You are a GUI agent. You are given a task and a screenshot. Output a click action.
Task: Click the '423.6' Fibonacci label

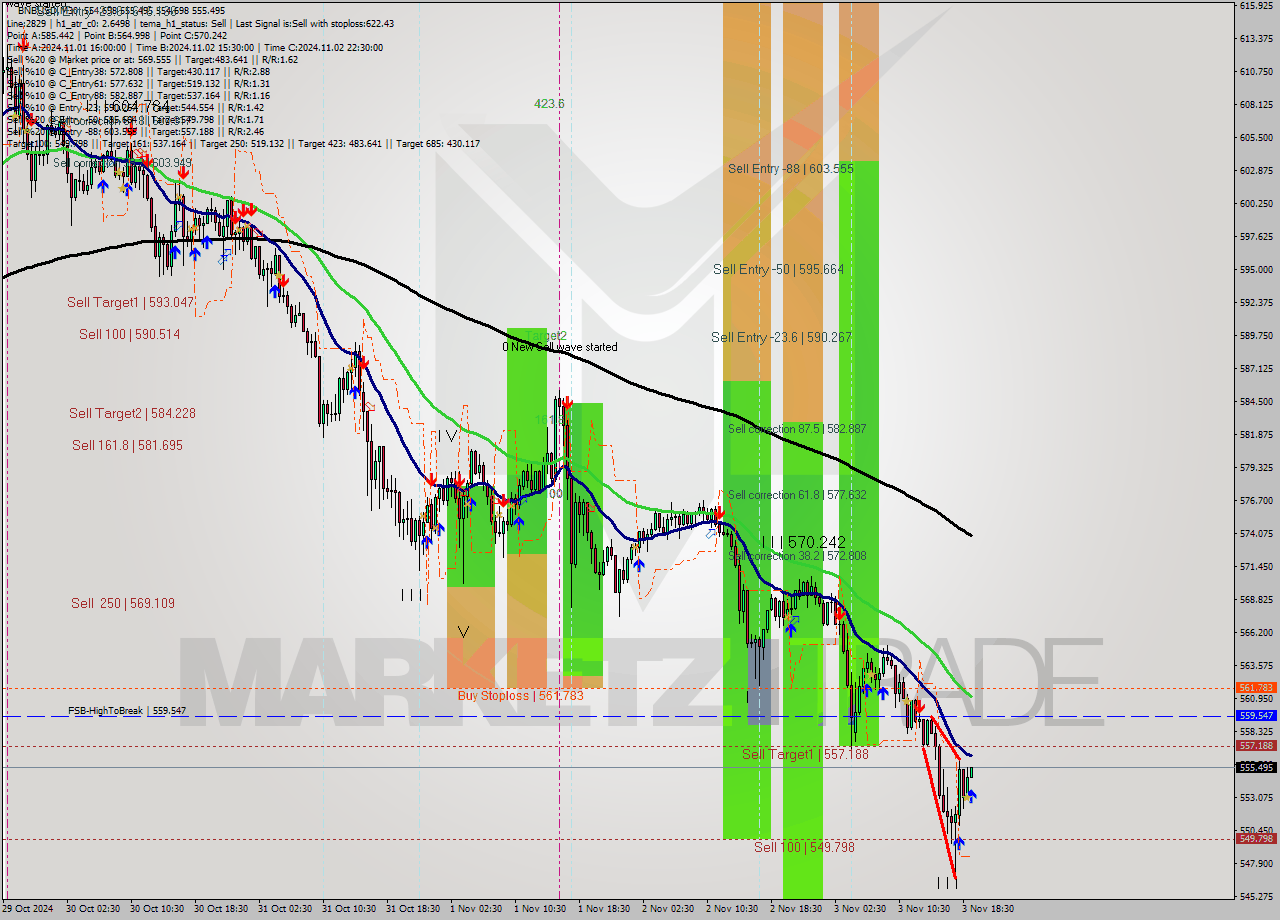point(549,103)
